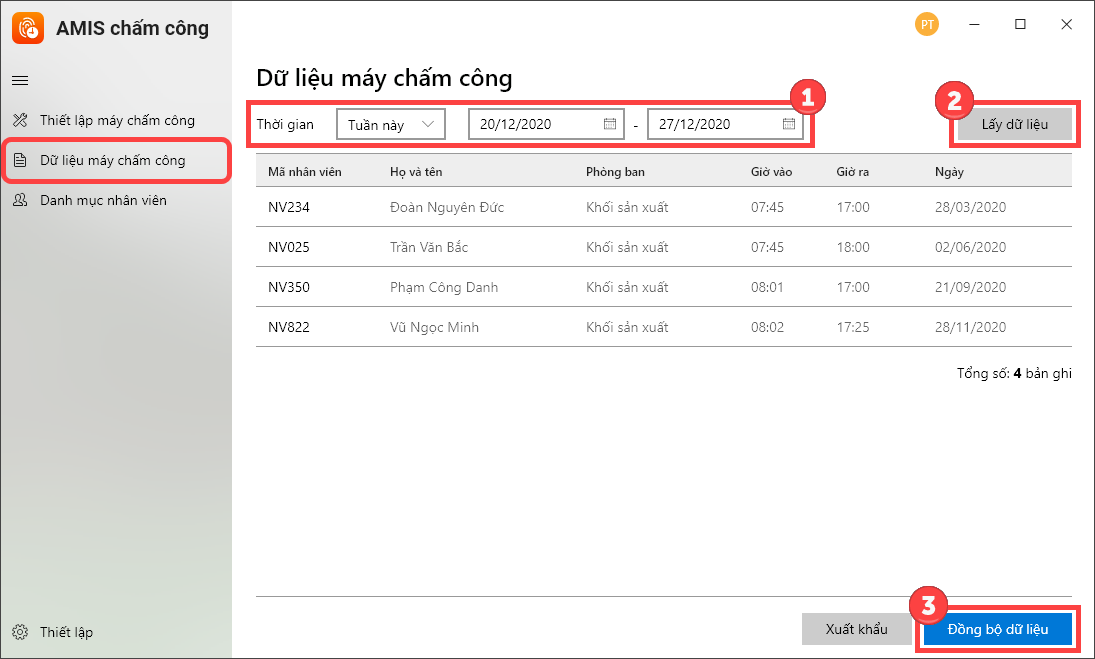The height and width of the screenshot is (659, 1095).
Task: Click the Giờ vào column header
Action: [x=772, y=172]
